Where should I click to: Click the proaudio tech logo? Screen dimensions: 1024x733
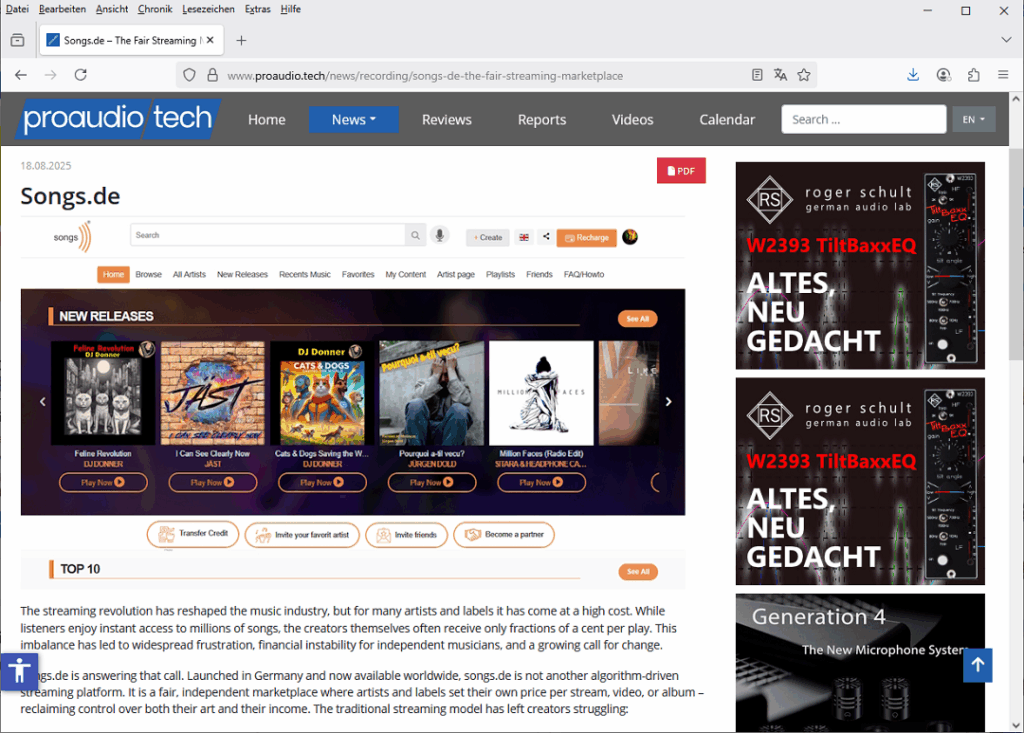point(118,119)
